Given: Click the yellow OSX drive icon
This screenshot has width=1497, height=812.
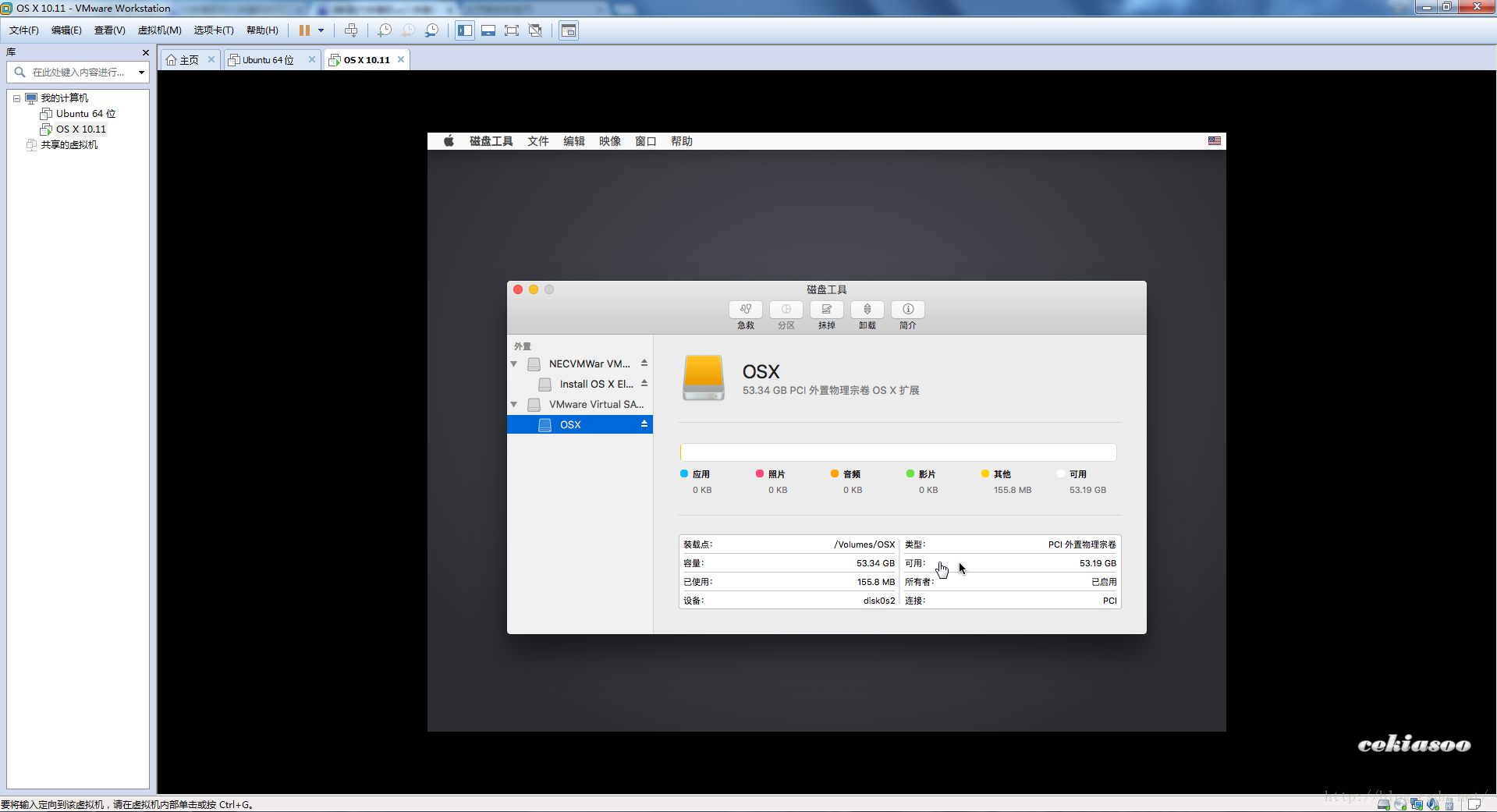Looking at the screenshot, I should click(704, 378).
